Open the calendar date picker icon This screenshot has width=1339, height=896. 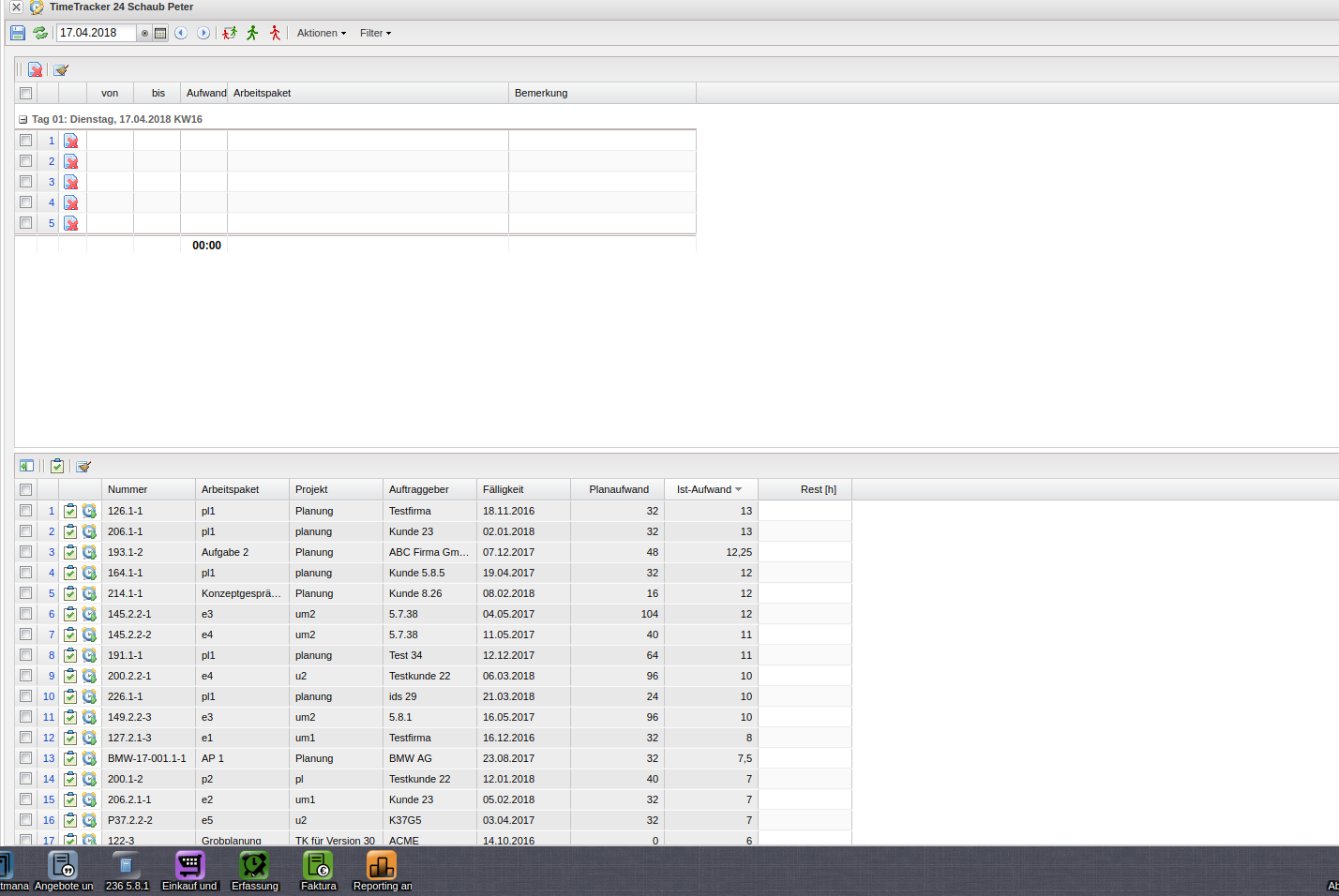[x=160, y=33]
